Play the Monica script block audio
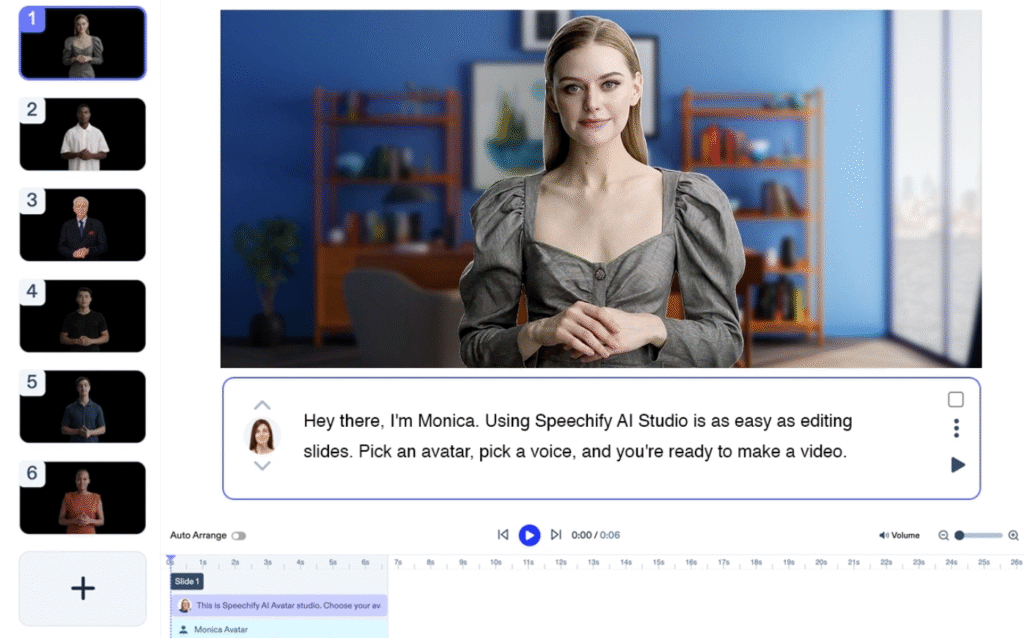Viewport: 1024px width, 638px height. 957,465
